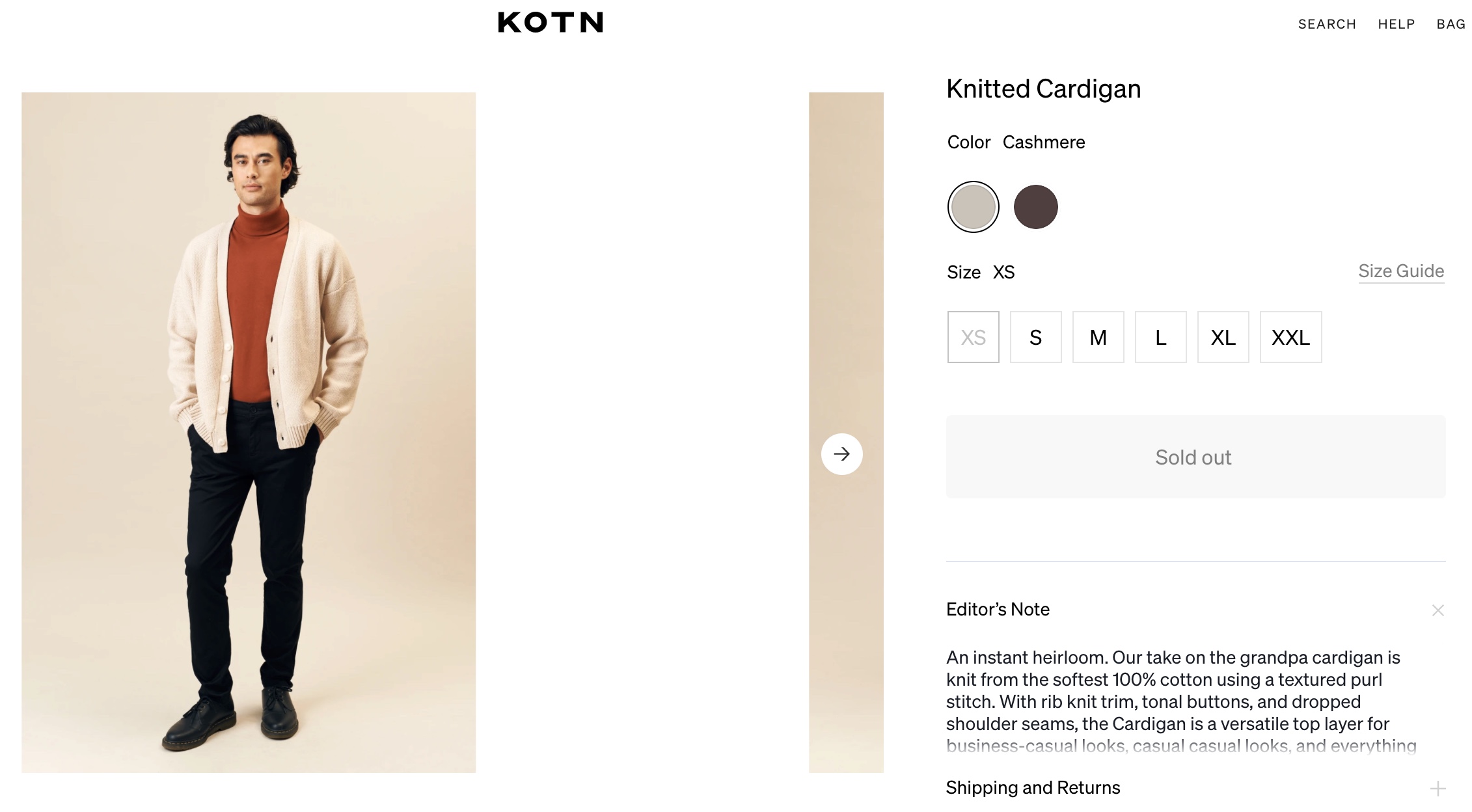This screenshot has width=1472, height=812.
Task: Select size S
Action: [x=1035, y=337]
